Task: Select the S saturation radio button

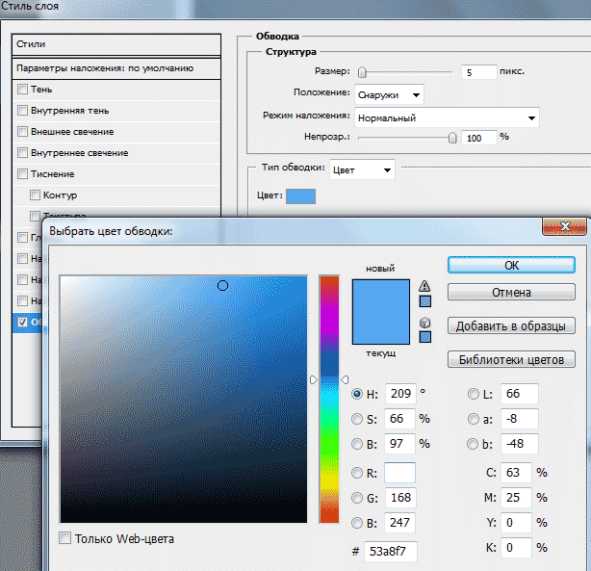Action: (357, 419)
